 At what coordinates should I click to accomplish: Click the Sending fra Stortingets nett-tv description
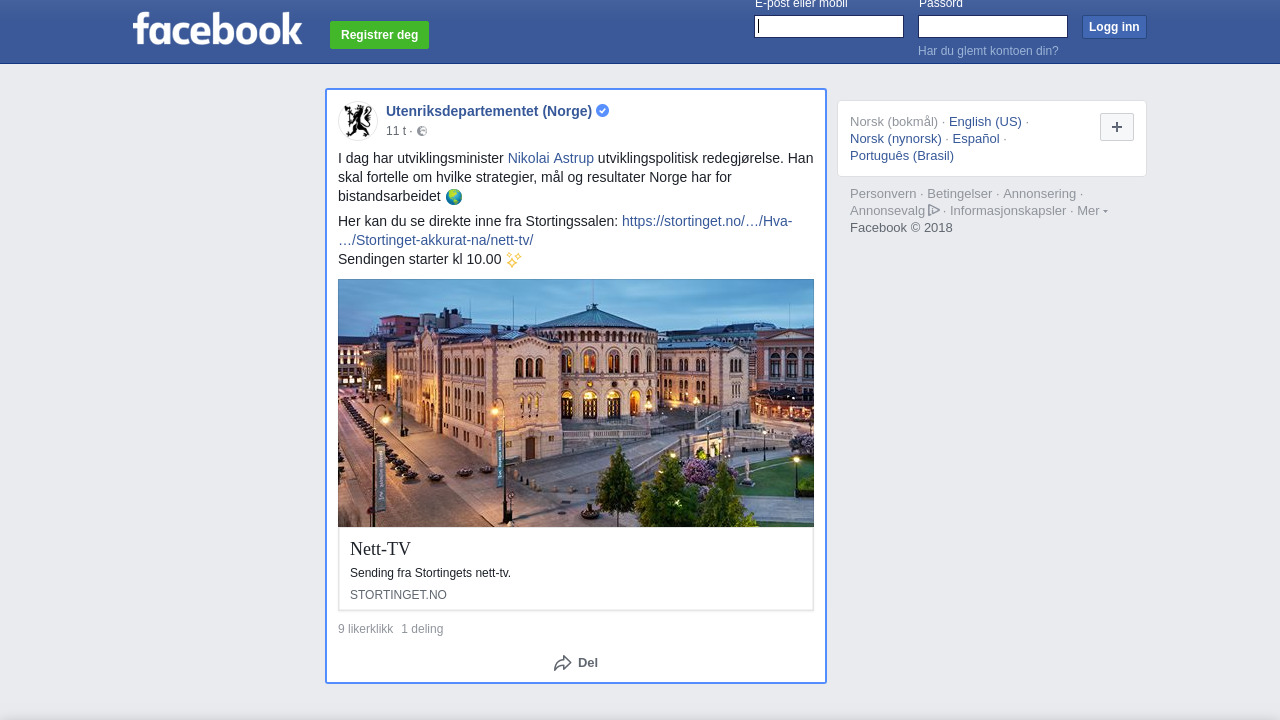(x=430, y=573)
